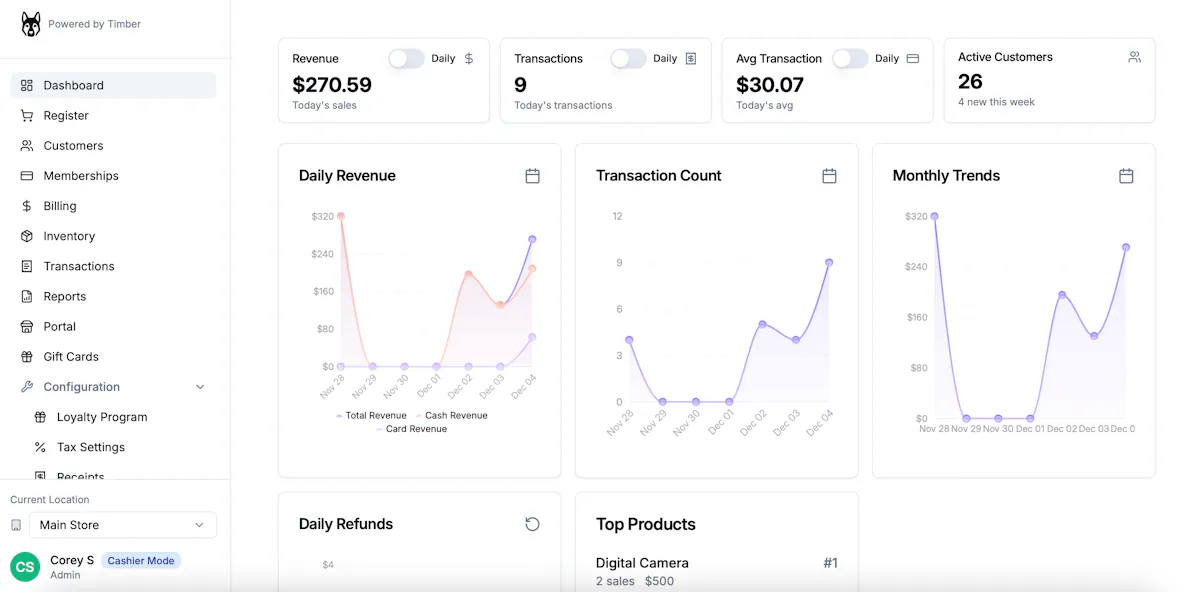The image size is (1200, 592).
Task: Open the Dashboard menu item
Action: click(113, 85)
